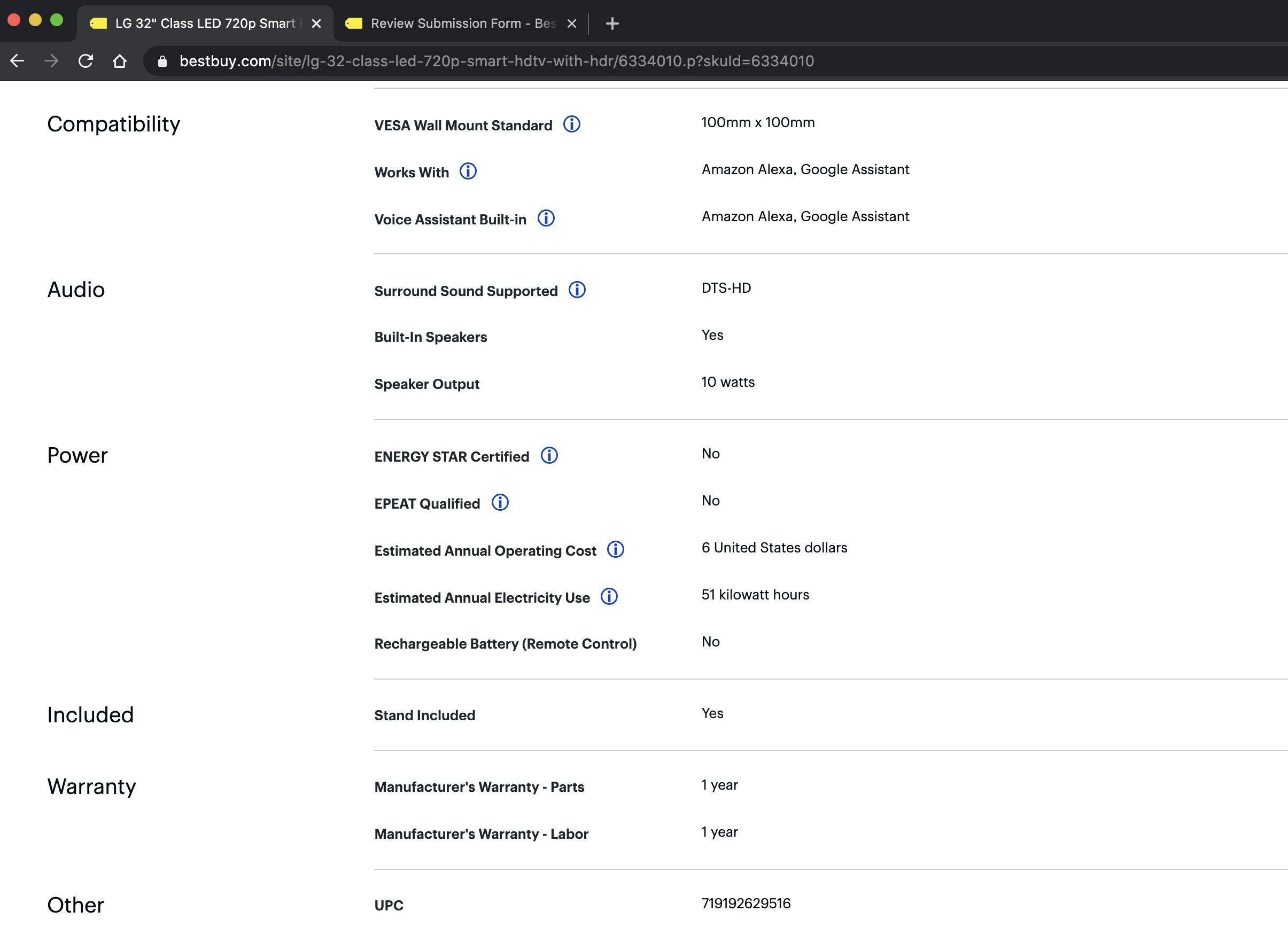Go back using the browser back arrow
Viewport: 1288px width, 935px height.
[18, 61]
